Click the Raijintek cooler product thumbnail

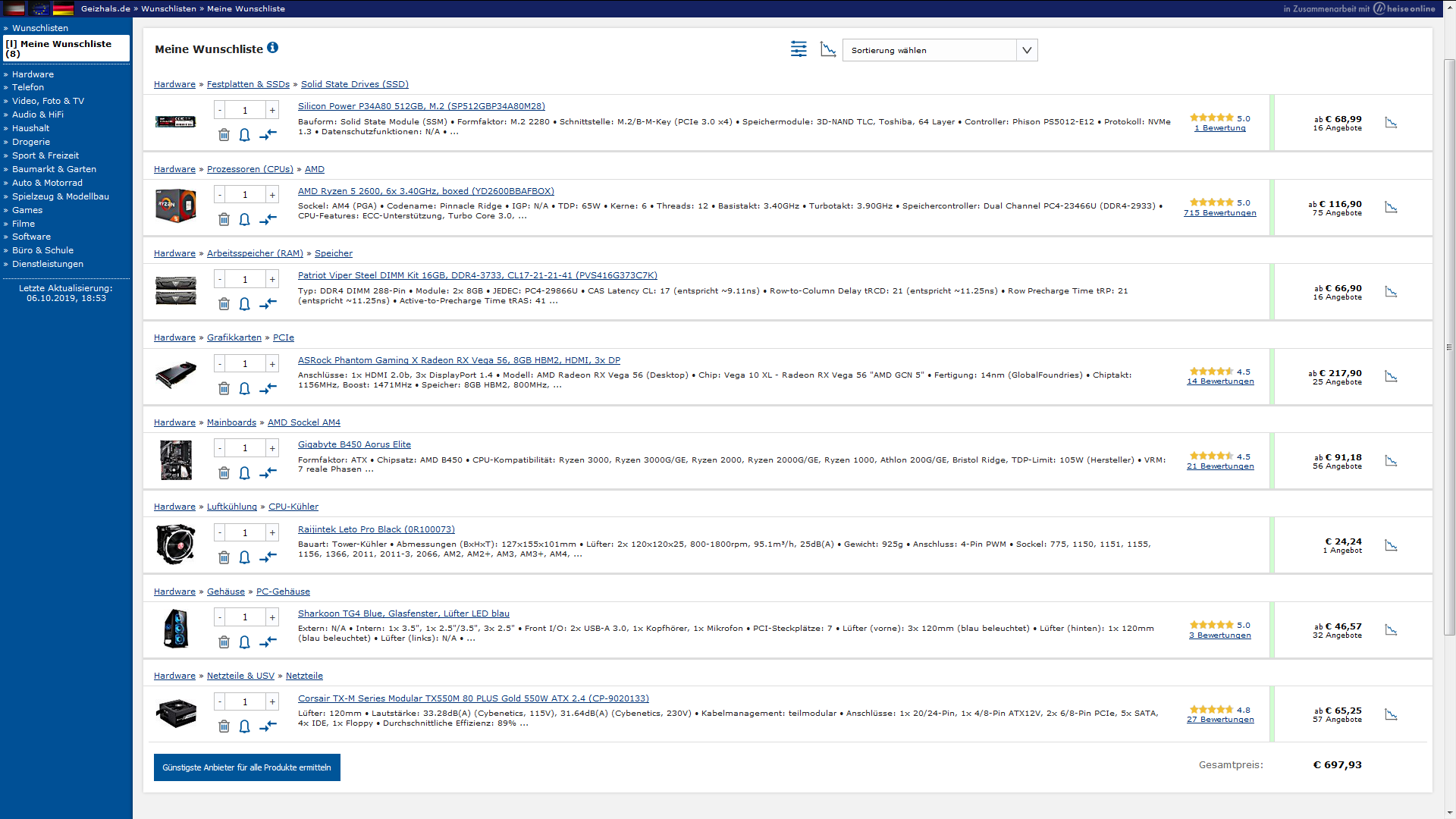tap(176, 544)
